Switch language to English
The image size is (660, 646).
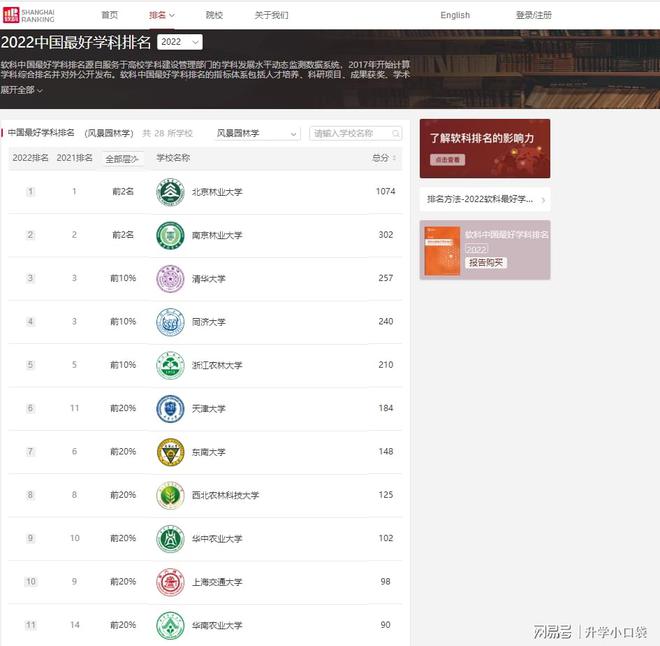[x=455, y=15]
